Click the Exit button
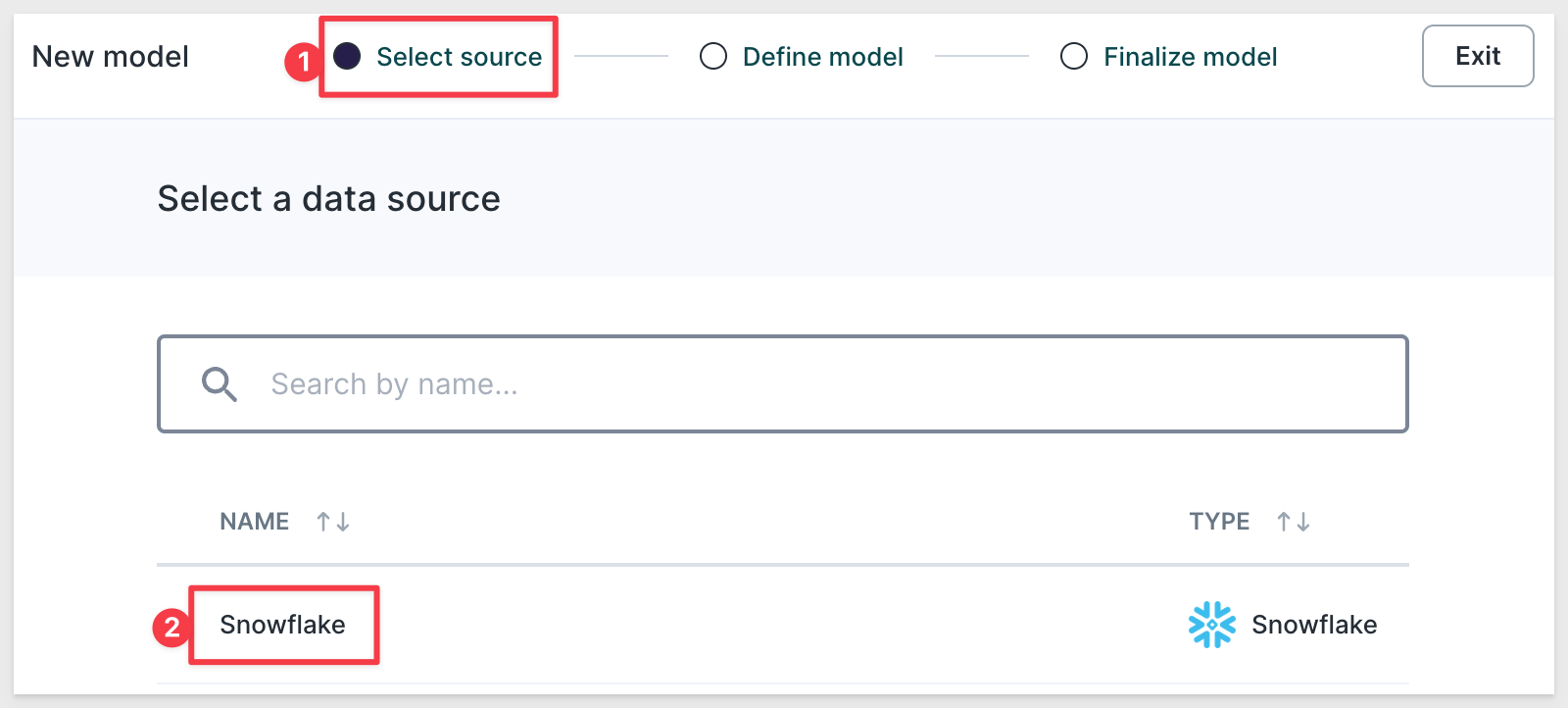 point(1478,56)
